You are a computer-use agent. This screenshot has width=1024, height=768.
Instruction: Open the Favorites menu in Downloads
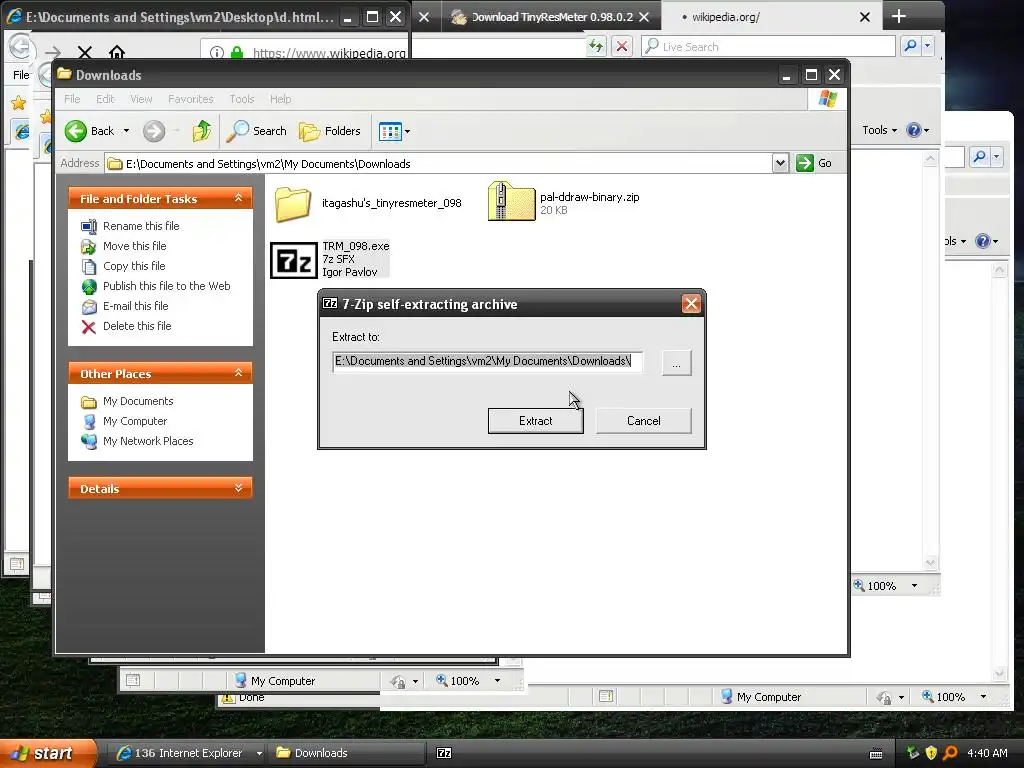(191, 99)
